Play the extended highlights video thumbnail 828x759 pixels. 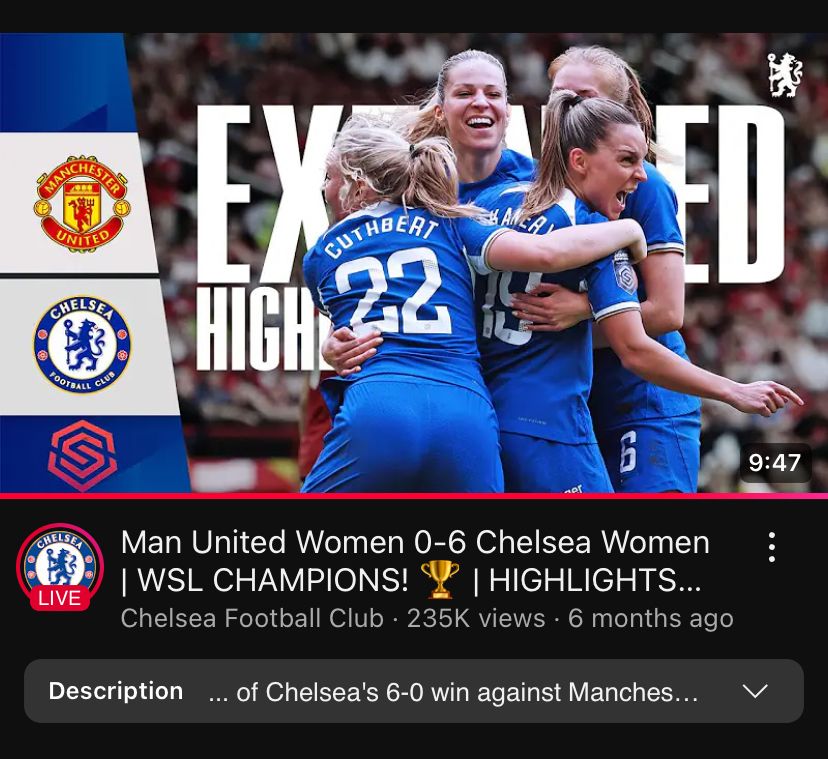(x=414, y=263)
